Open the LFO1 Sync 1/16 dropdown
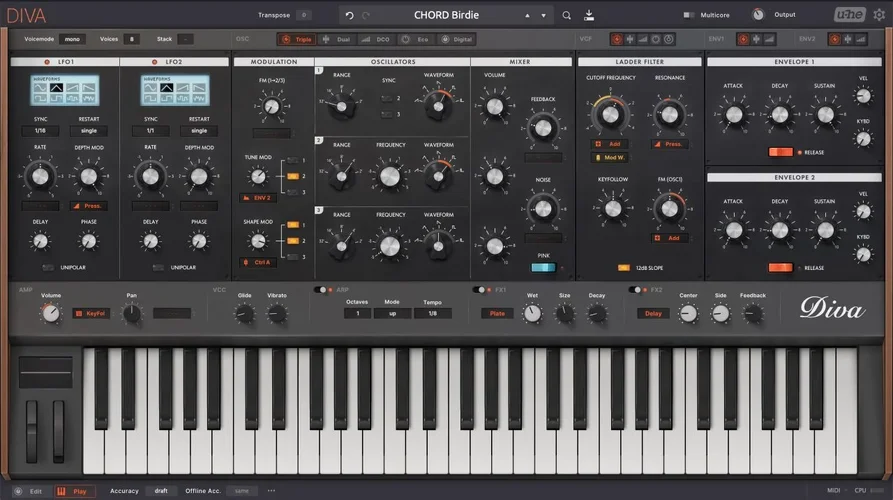The height and width of the screenshot is (500, 893). pyautogui.click(x=40, y=131)
